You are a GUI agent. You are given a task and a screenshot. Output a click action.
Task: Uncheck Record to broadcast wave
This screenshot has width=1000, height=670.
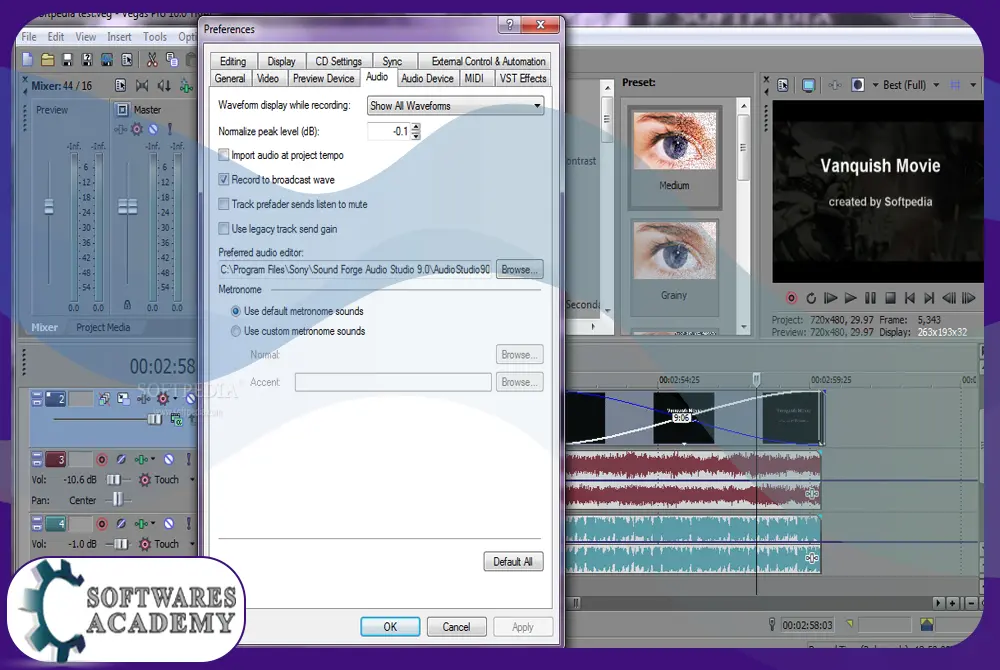pyautogui.click(x=223, y=180)
